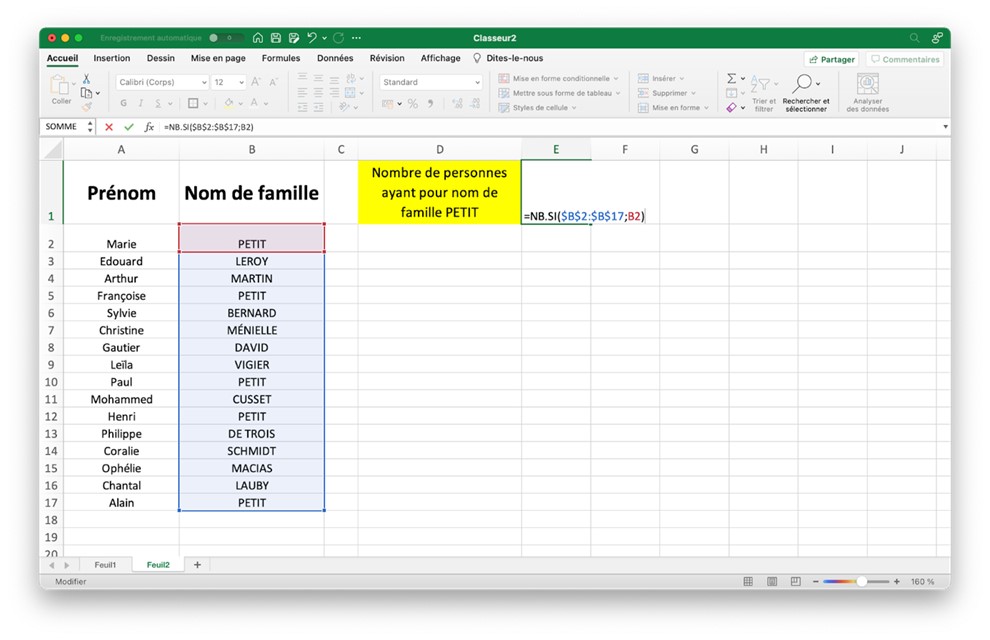Cancel formula entry with red X
The width and height of the screenshot is (990, 640).
point(109,126)
